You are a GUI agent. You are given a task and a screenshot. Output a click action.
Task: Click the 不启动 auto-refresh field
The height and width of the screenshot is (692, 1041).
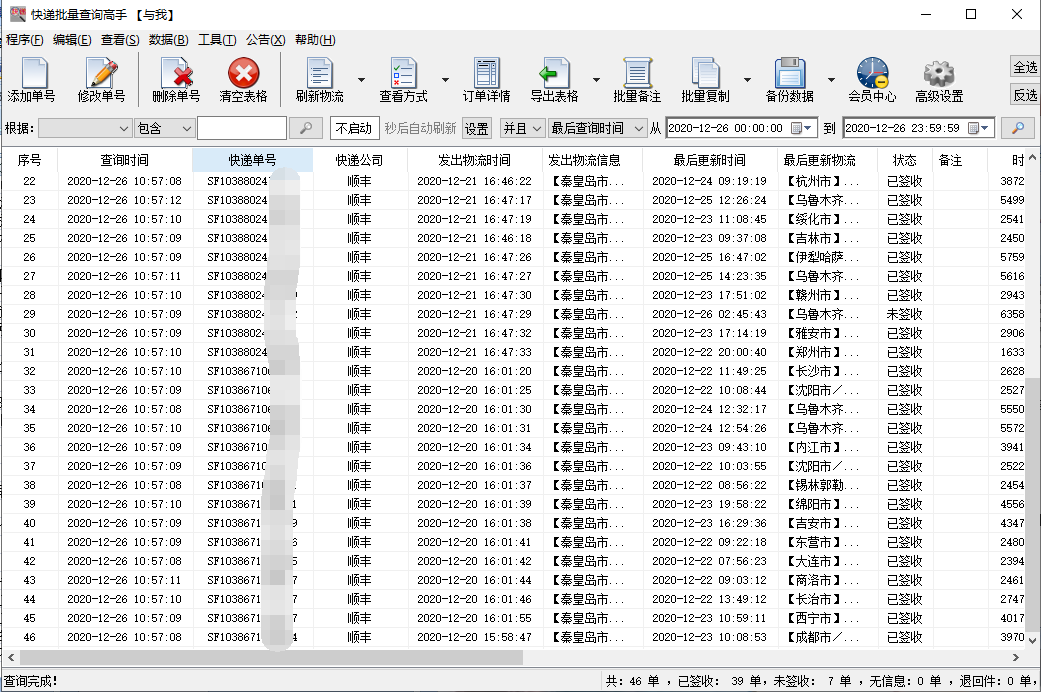[355, 128]
